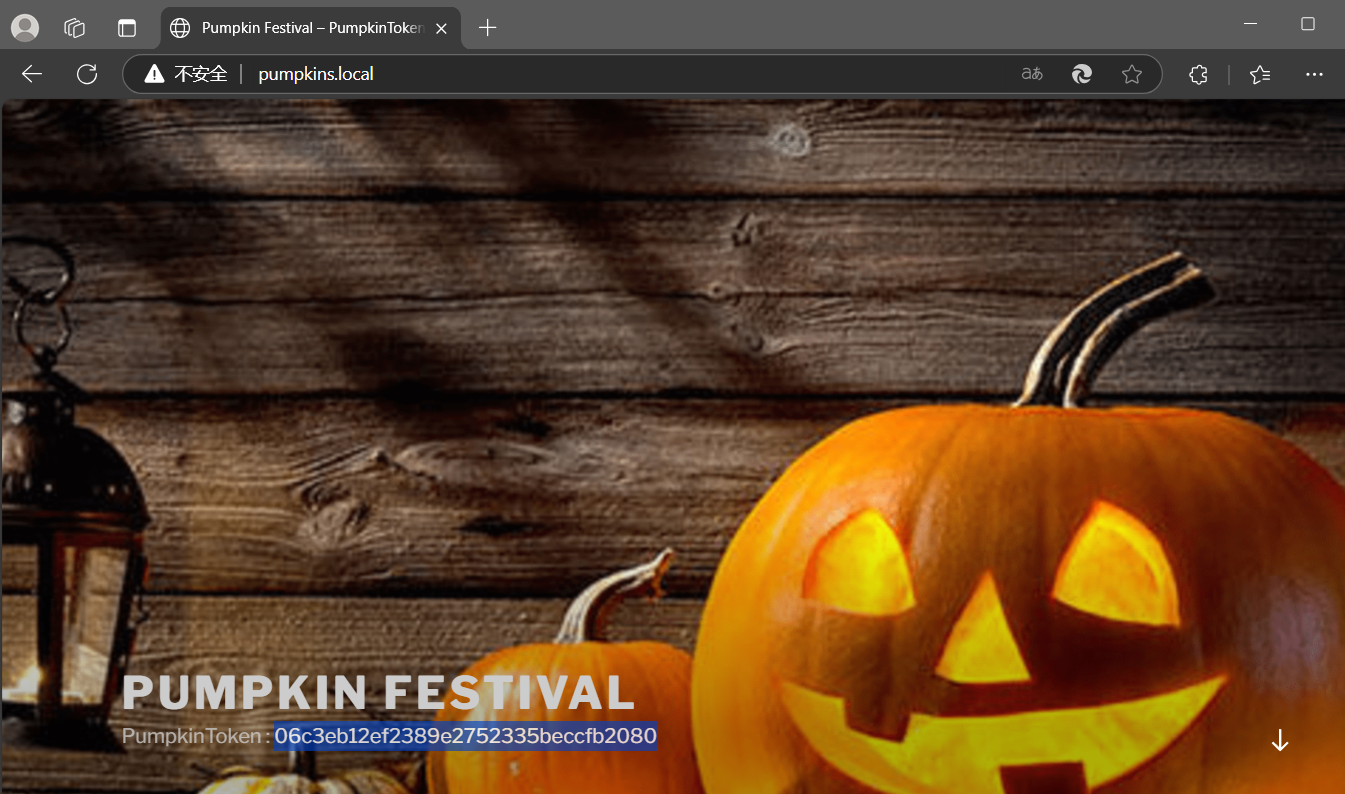
Task: Open the Copilot swirl icon in the address bar
Action: 1082,74
